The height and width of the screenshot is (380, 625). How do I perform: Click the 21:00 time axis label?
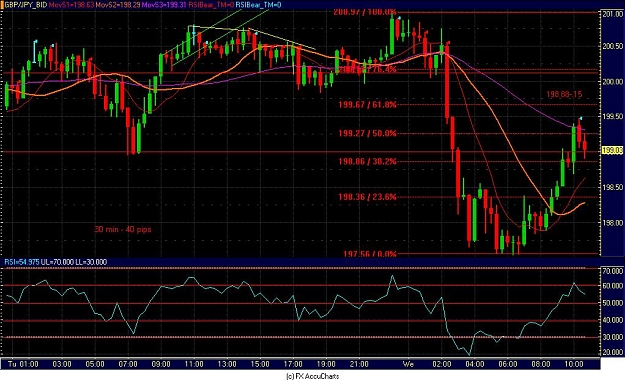click(359, 364)
